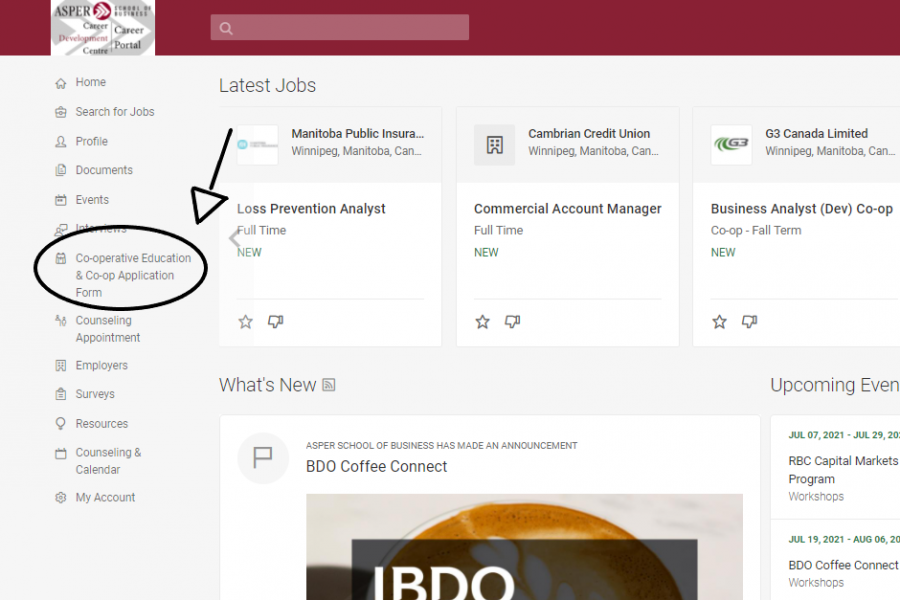Screen dimensions: 900x600
Task: Thumbs down the Loss Prevention Analyst job
Action: coord(276,322)
